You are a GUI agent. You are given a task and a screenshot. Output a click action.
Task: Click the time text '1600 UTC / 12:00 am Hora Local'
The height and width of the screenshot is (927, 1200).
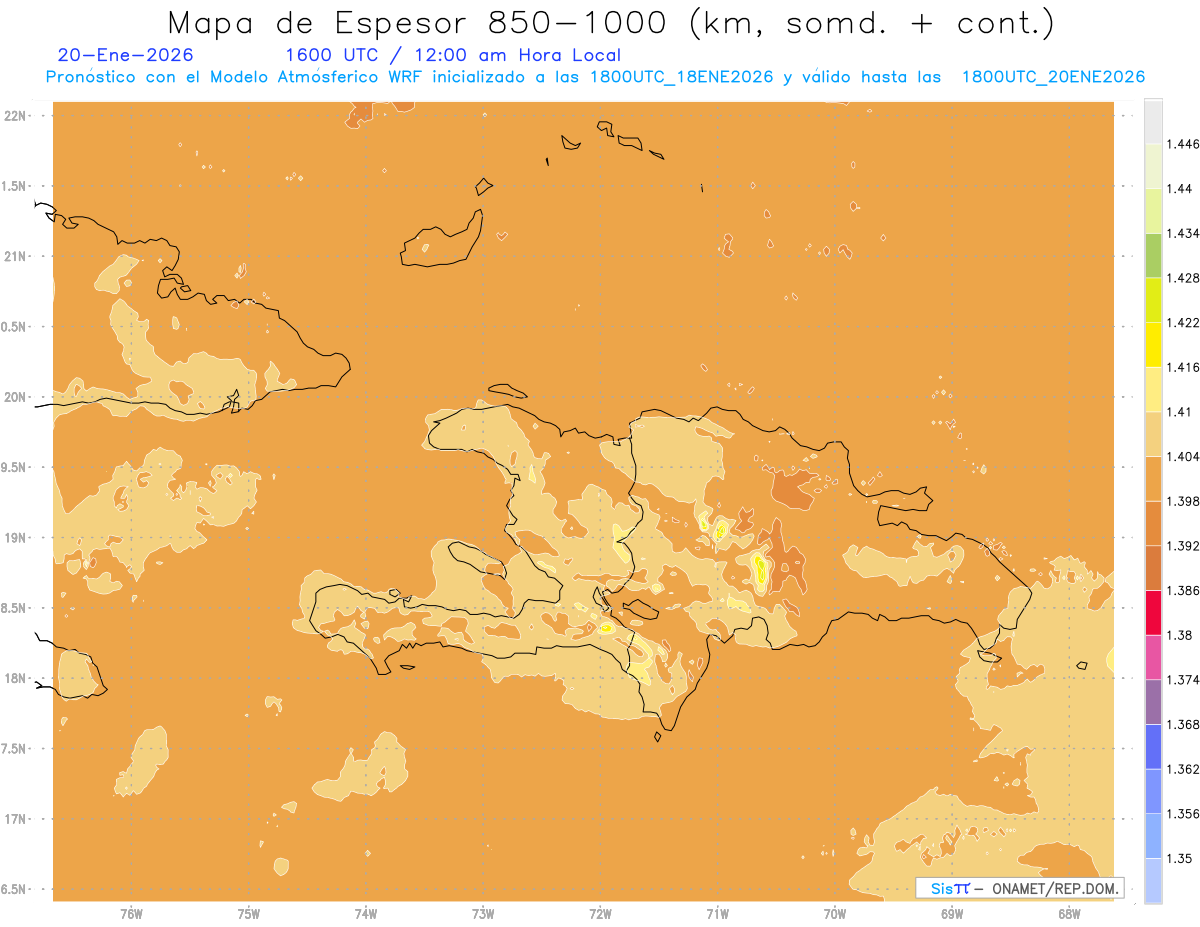point(453,56)
